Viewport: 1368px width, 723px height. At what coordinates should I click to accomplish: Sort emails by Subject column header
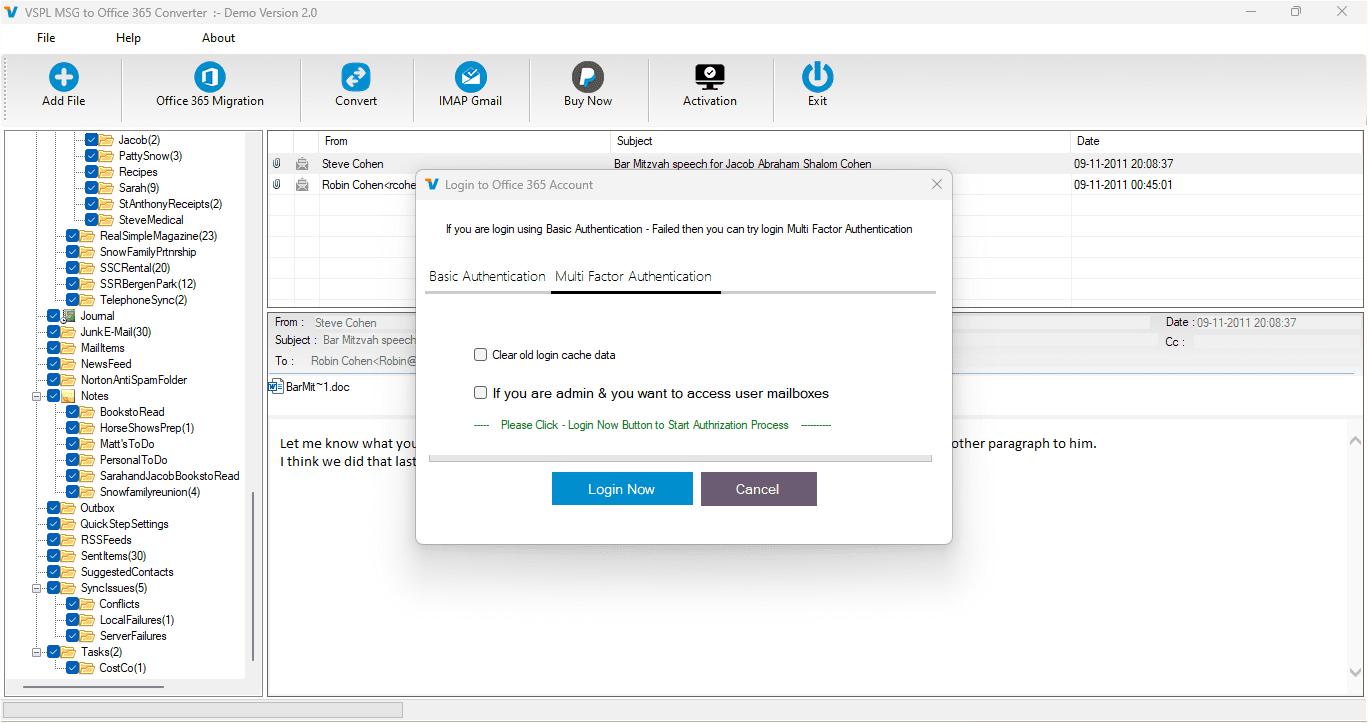tap(840, 141)
